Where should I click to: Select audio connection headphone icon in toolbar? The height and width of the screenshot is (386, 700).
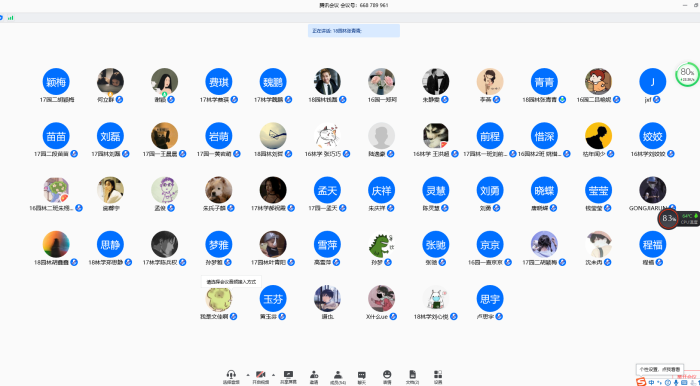[x=231, y=377]
